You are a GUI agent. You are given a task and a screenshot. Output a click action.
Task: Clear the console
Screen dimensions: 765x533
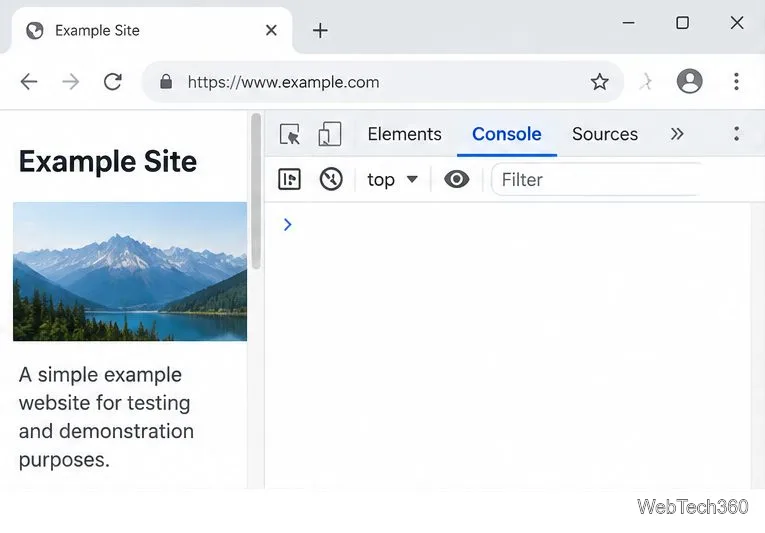pos(331,179)
